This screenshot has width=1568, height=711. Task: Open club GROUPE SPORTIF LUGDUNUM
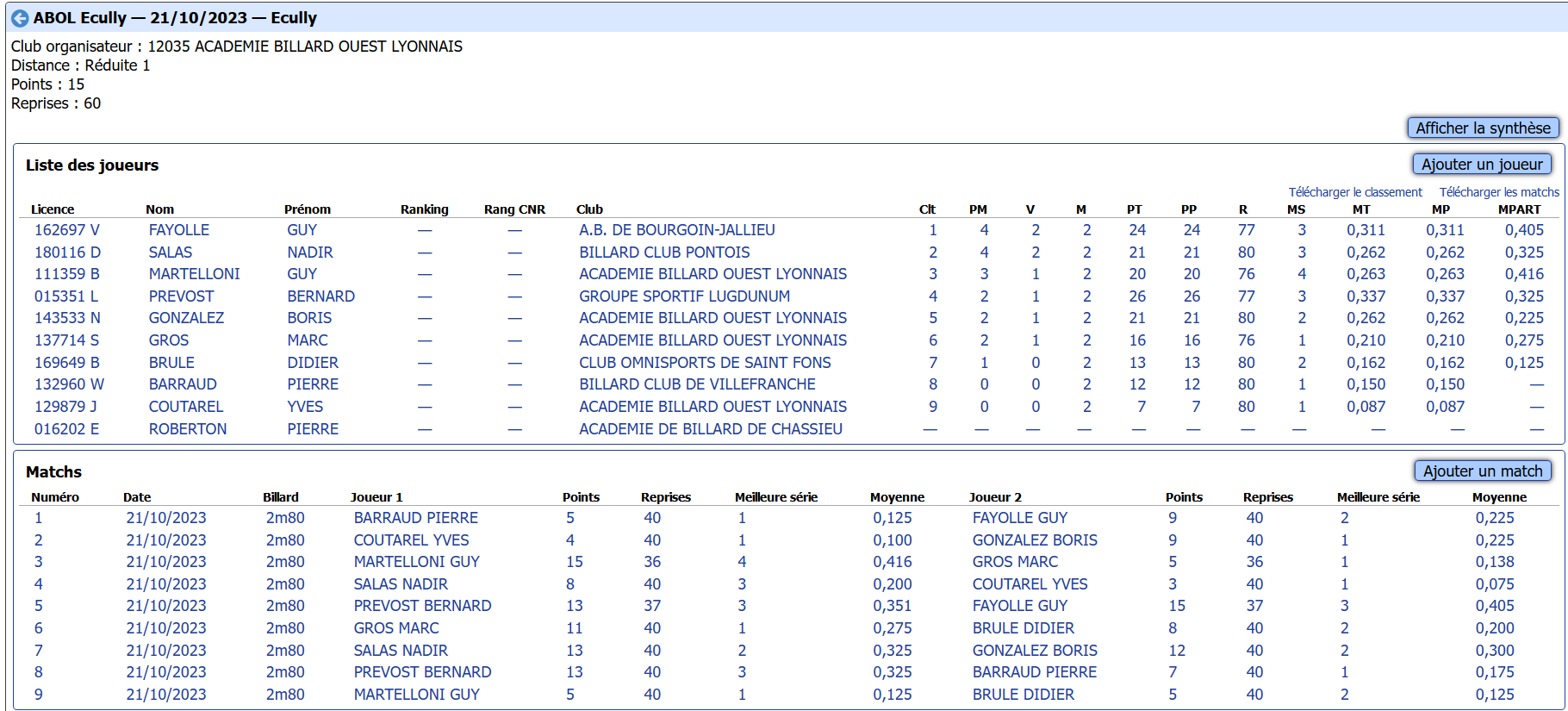684,296
